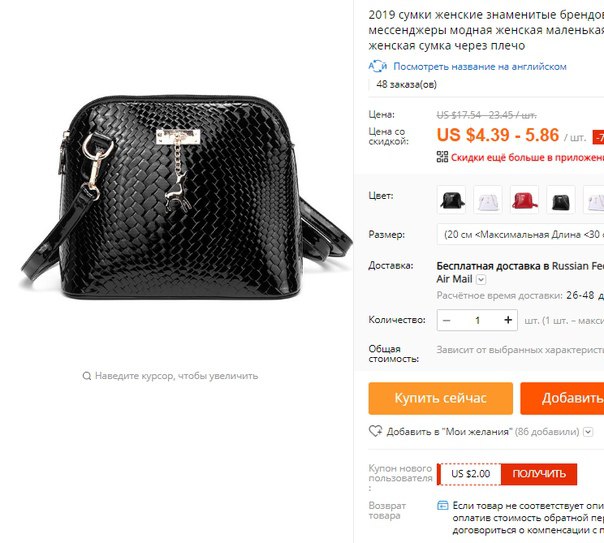Select the white bag color option
The height and width of the screenshot is (543, 604).
488,199
